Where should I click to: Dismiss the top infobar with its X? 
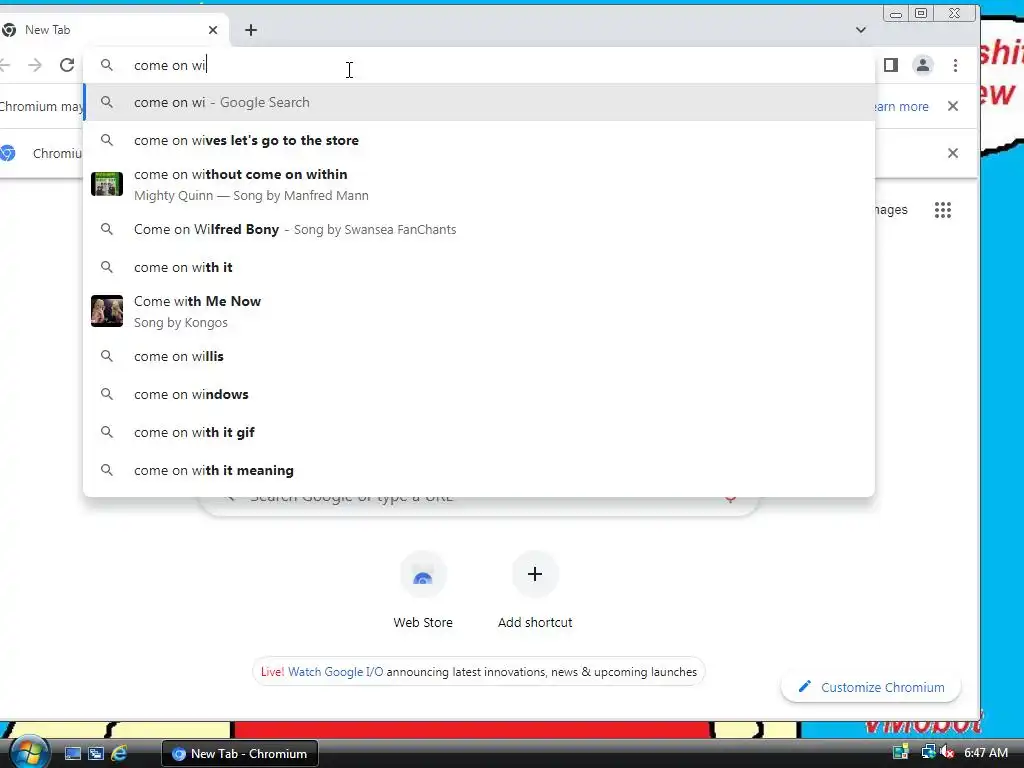(953, 106)
